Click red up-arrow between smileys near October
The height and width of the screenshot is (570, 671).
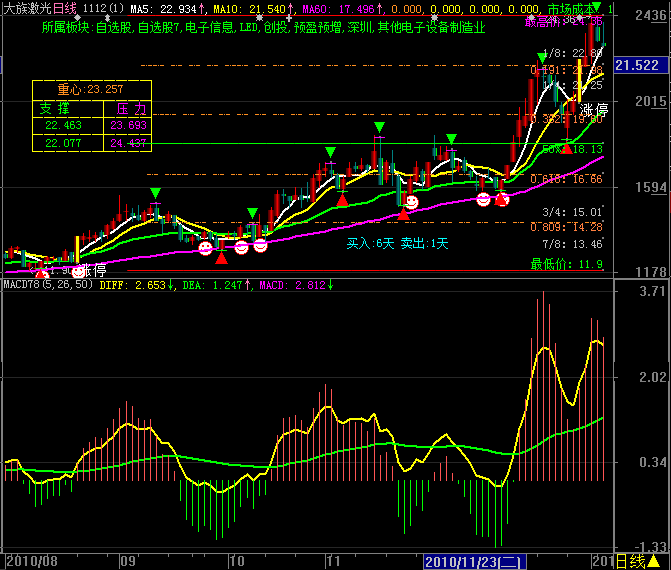(x=221, y=257)
